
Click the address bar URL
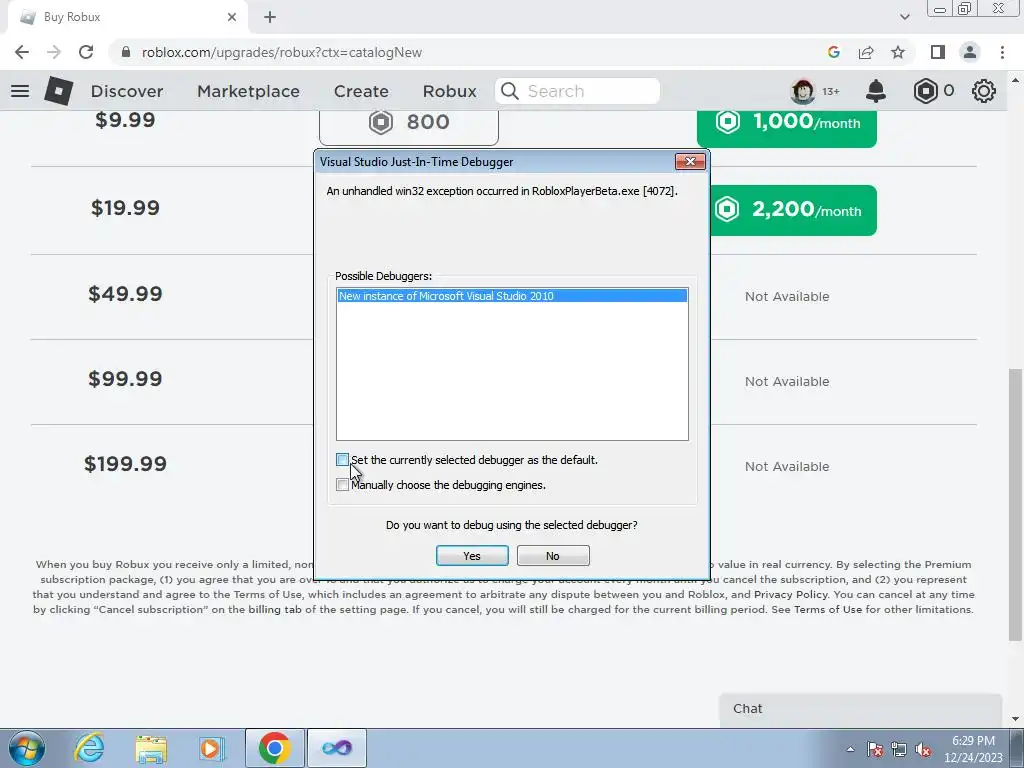[281, 52]
